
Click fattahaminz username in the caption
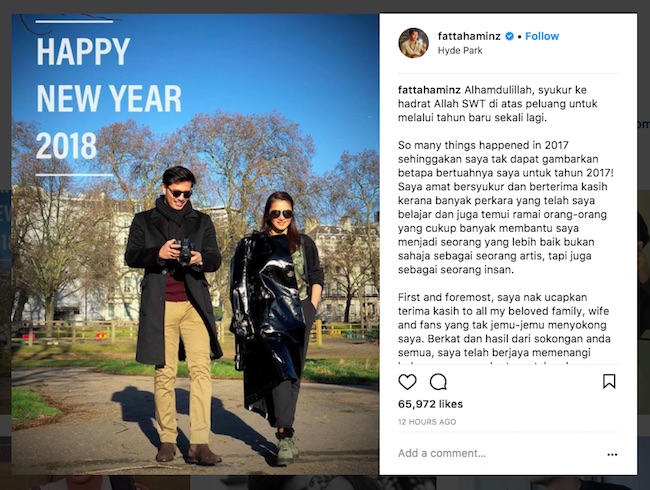429,90
